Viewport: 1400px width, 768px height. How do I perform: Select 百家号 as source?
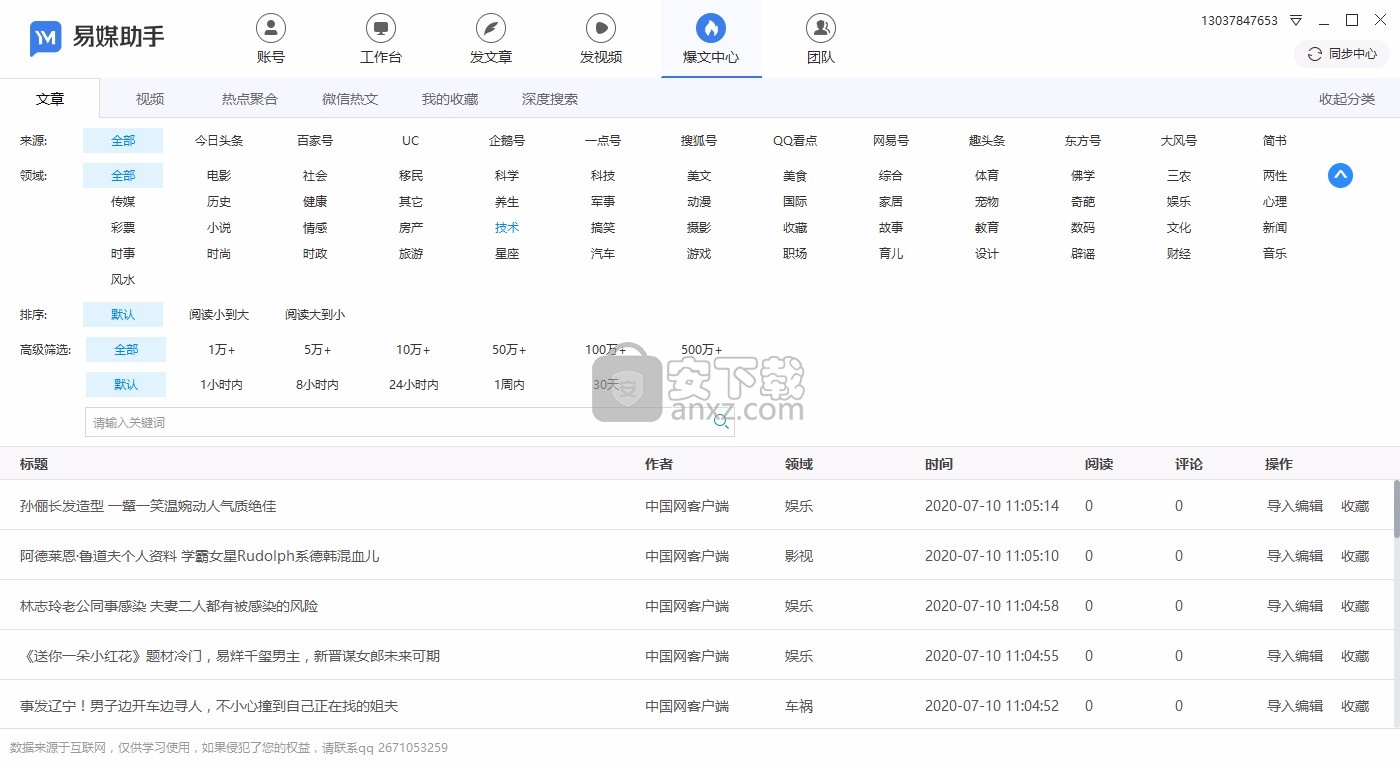click(315, 141)
